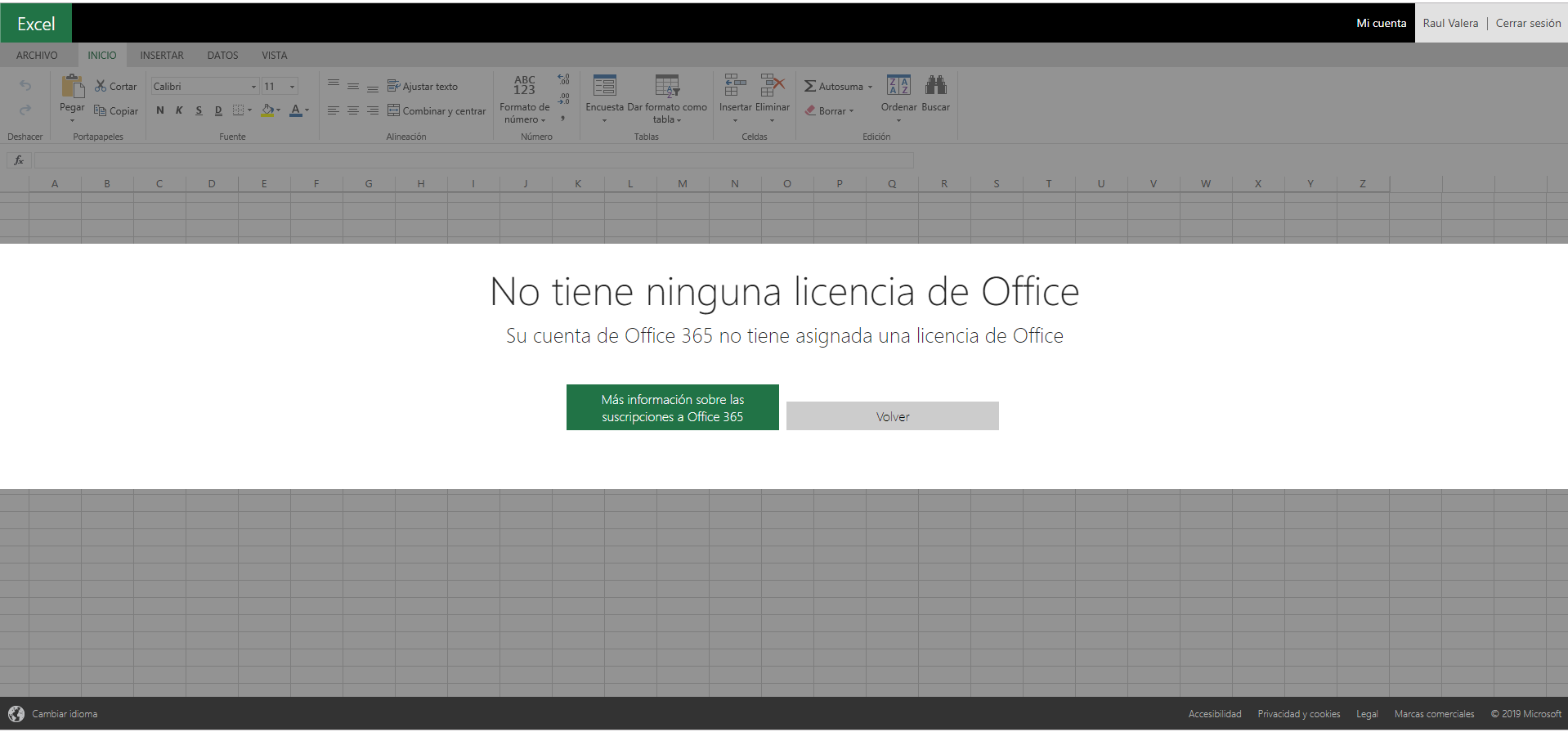The height and width of the screenshot is (732, 1568).
Task: Toggle Ajustar texto wrap option
Action: [423, 86]
